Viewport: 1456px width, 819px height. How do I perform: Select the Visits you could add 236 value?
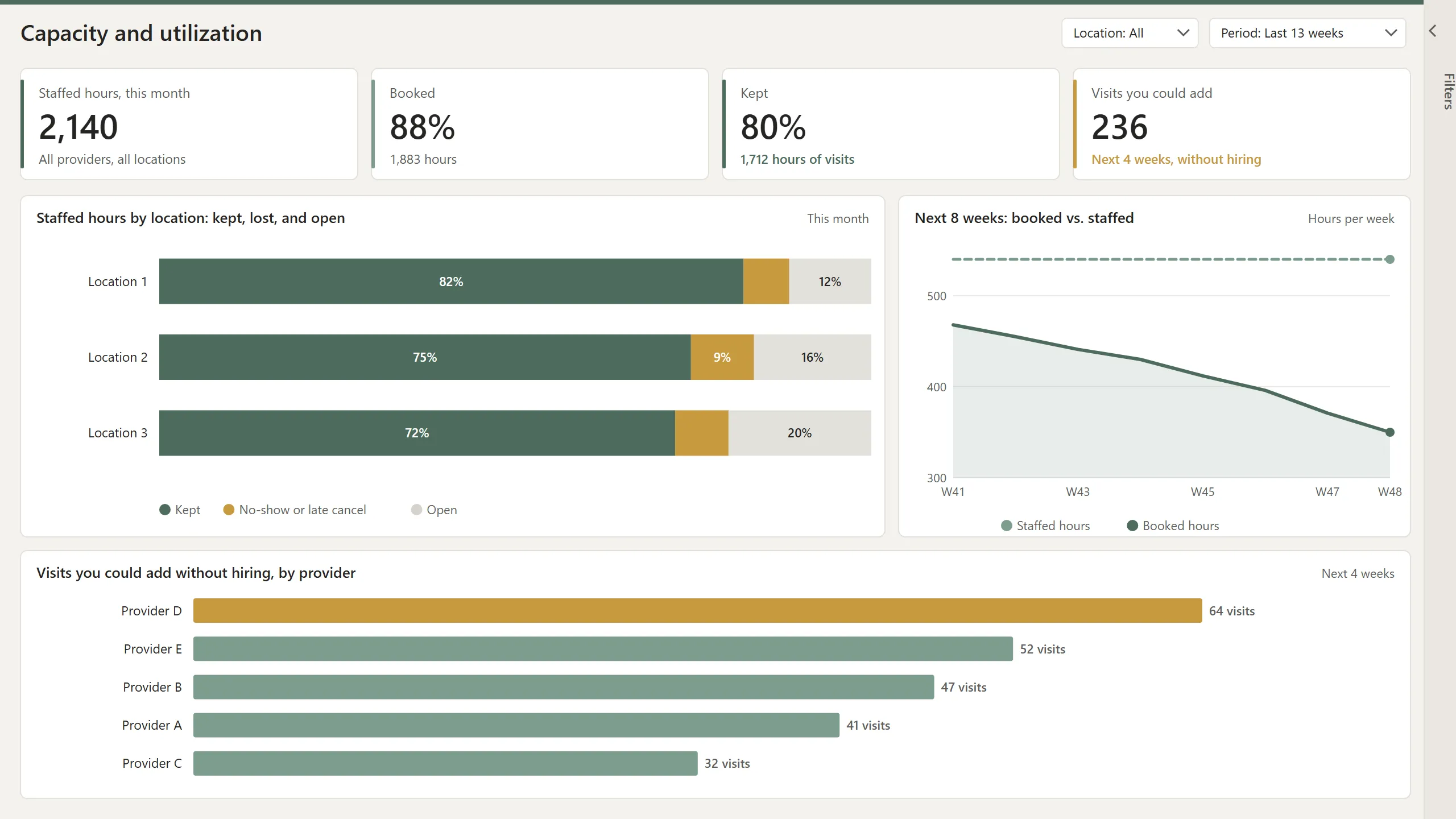1120,127
